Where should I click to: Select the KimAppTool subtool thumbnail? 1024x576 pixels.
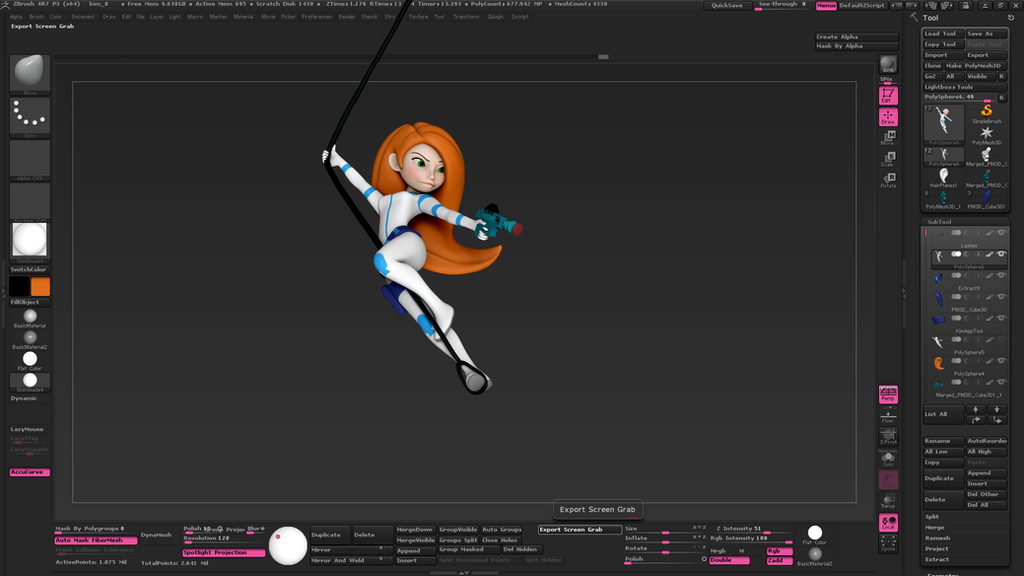[938, 319]
